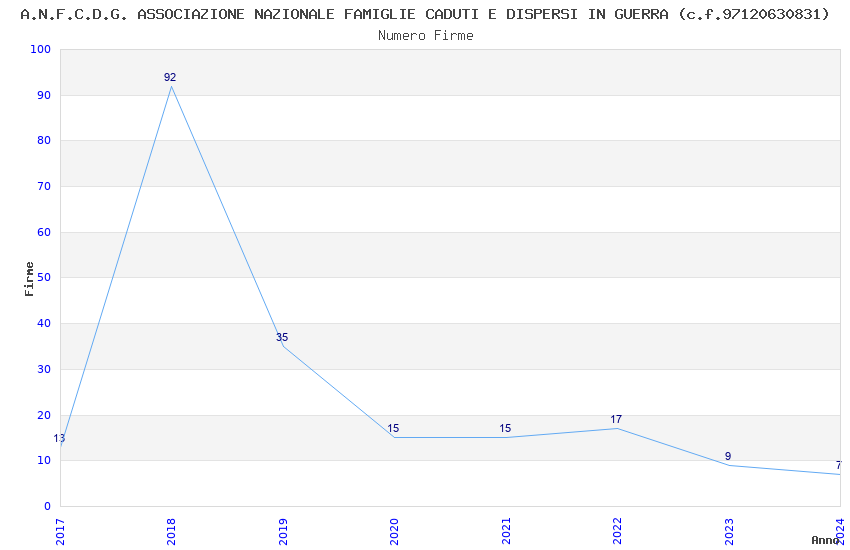Click the "Anno" x-axis label
The width and height of the screenshot is (850, 550).
coord(825,540)
